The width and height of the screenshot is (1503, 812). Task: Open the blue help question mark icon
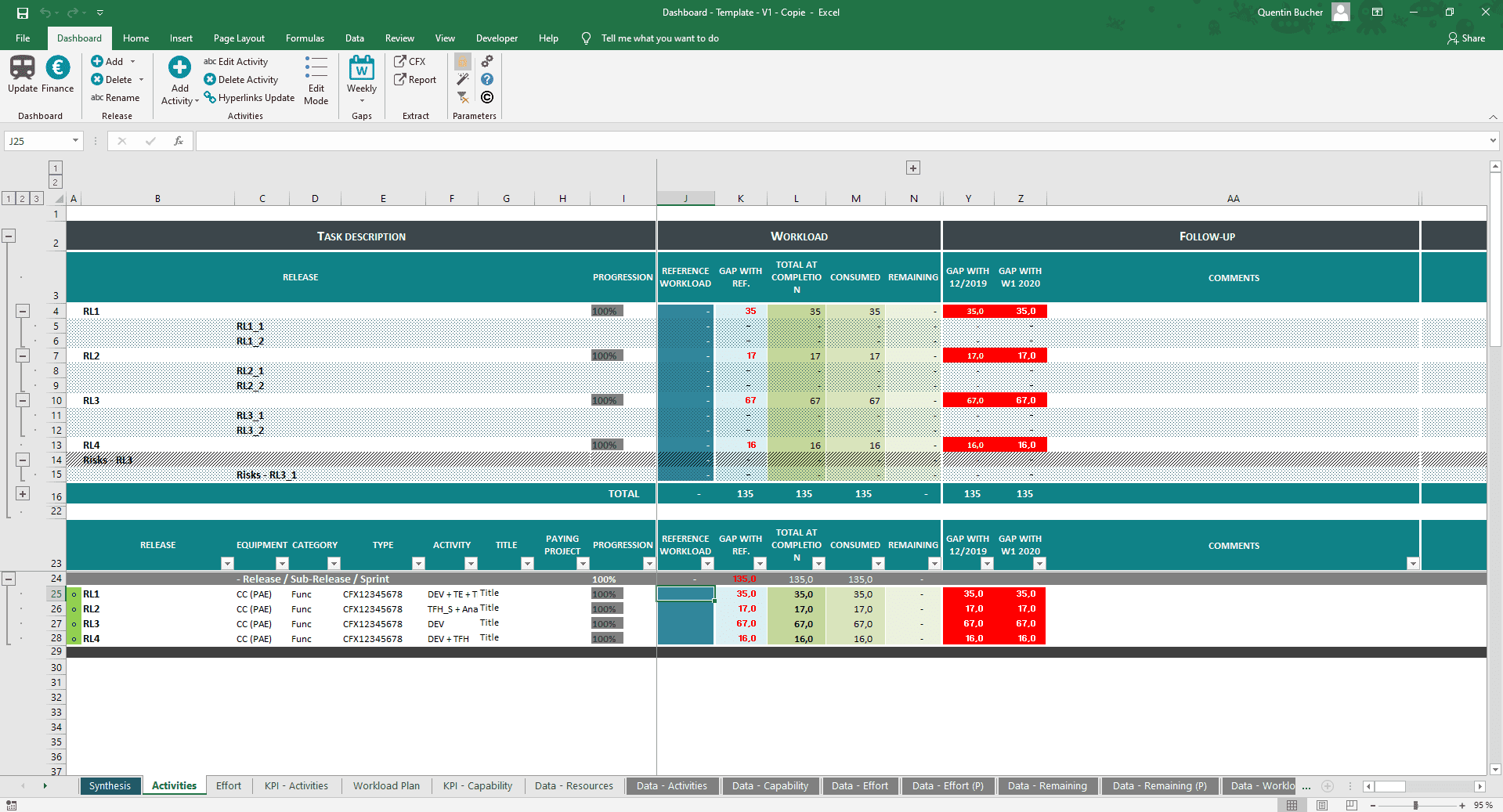487,79
